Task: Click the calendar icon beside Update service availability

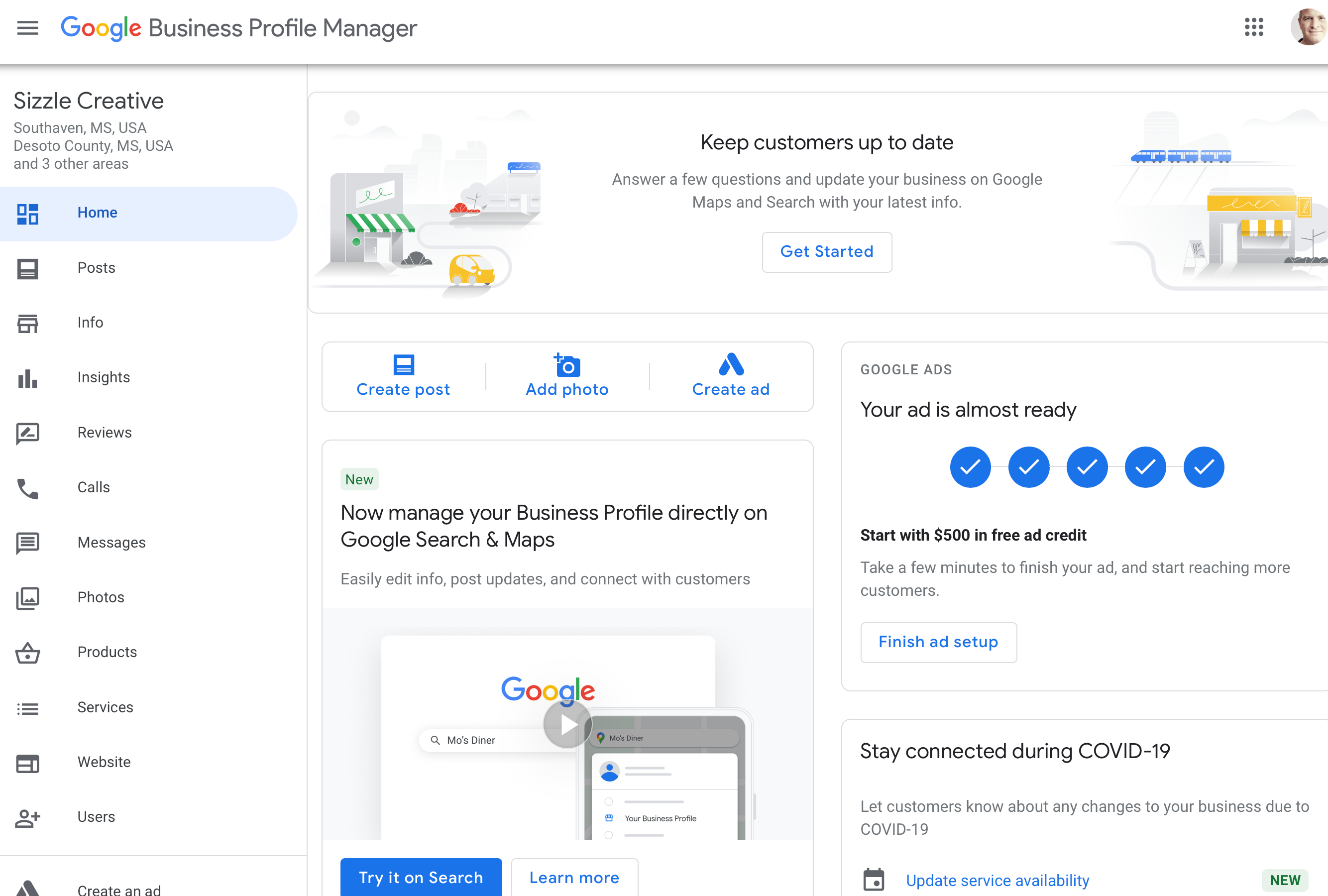Action: pyautogui.click(x=873, y=880)
